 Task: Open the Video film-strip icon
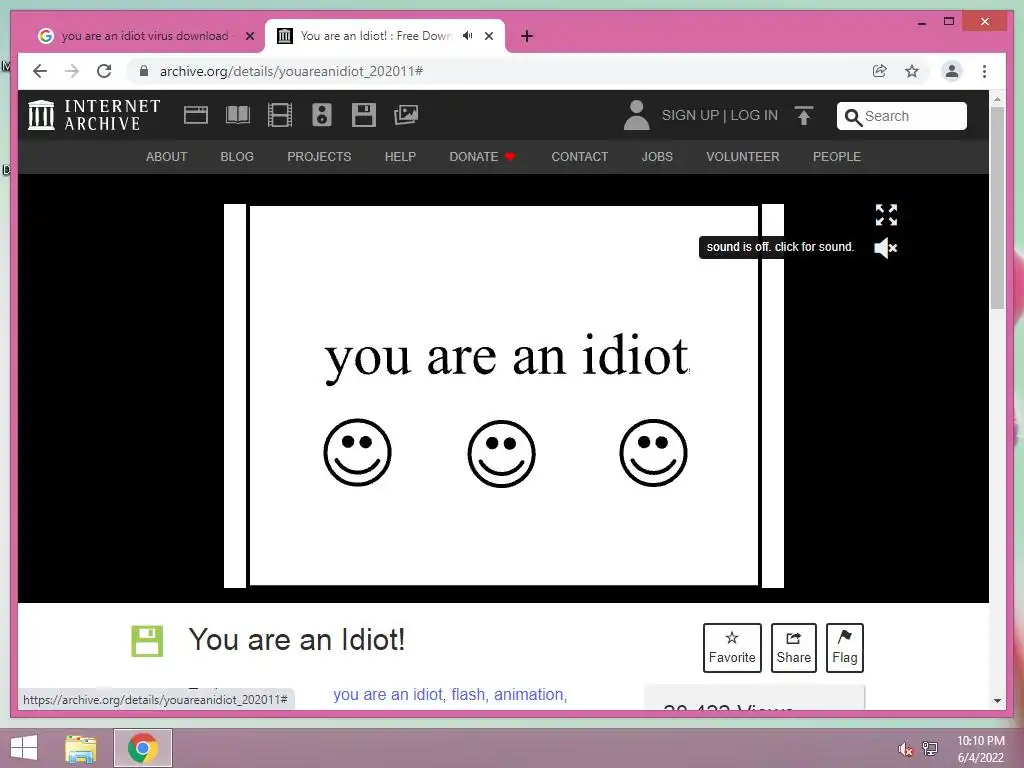point(280,116)
